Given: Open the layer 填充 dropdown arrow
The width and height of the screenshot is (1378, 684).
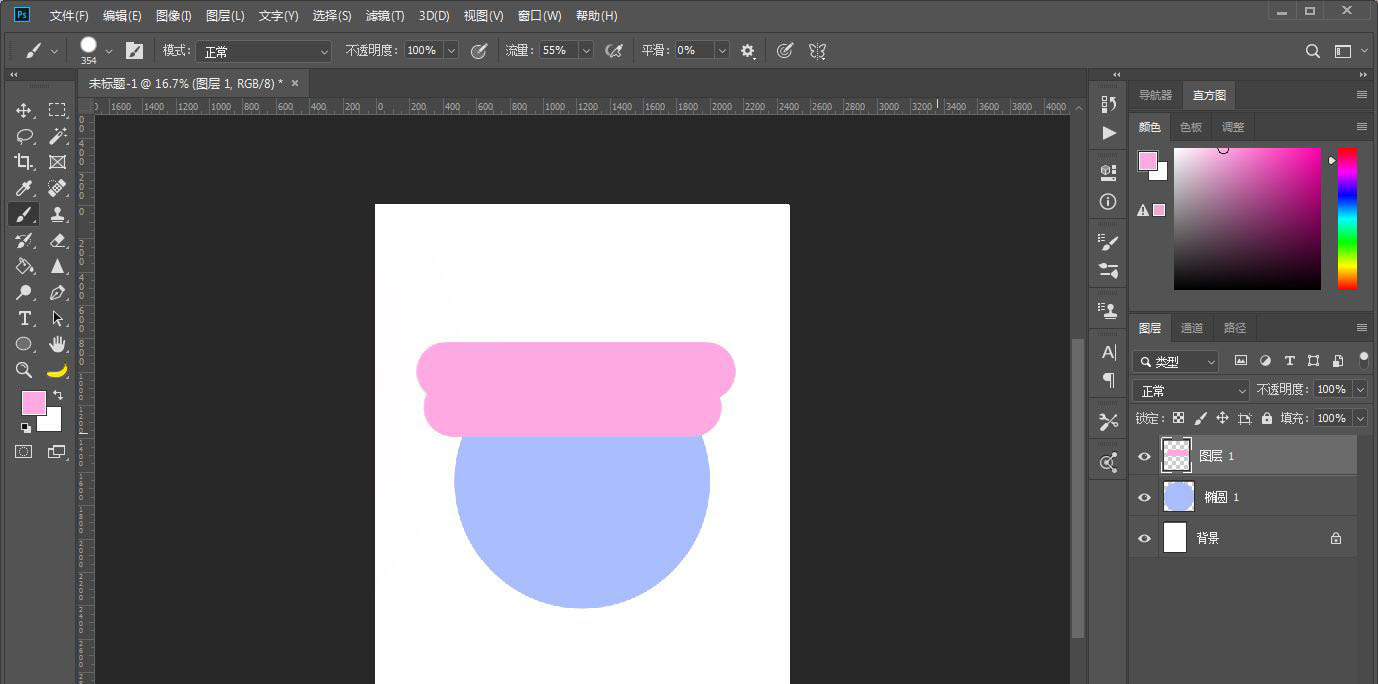Looking at the screenshot, I should click(x=1360, y=418).
